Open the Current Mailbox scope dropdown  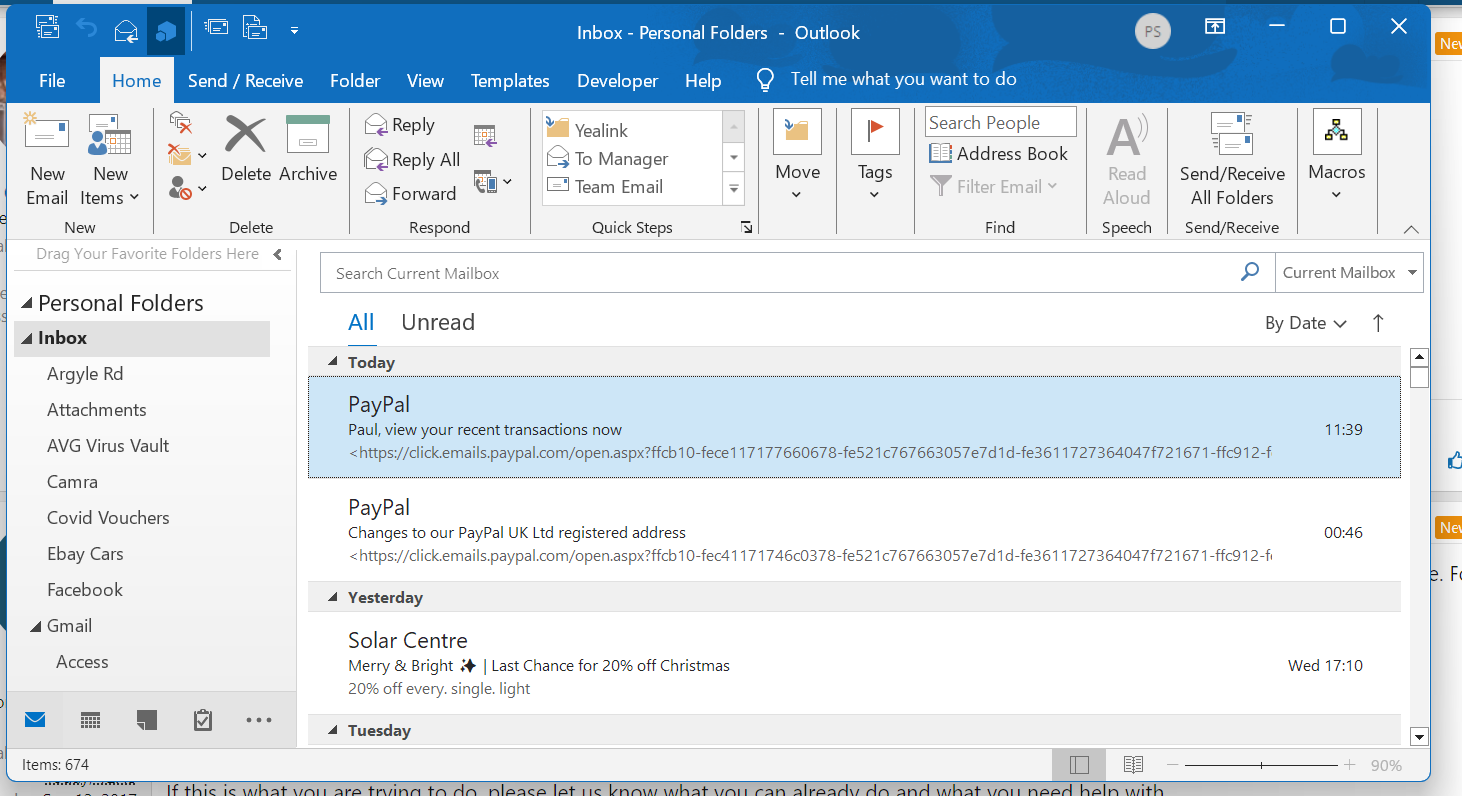1349,273
